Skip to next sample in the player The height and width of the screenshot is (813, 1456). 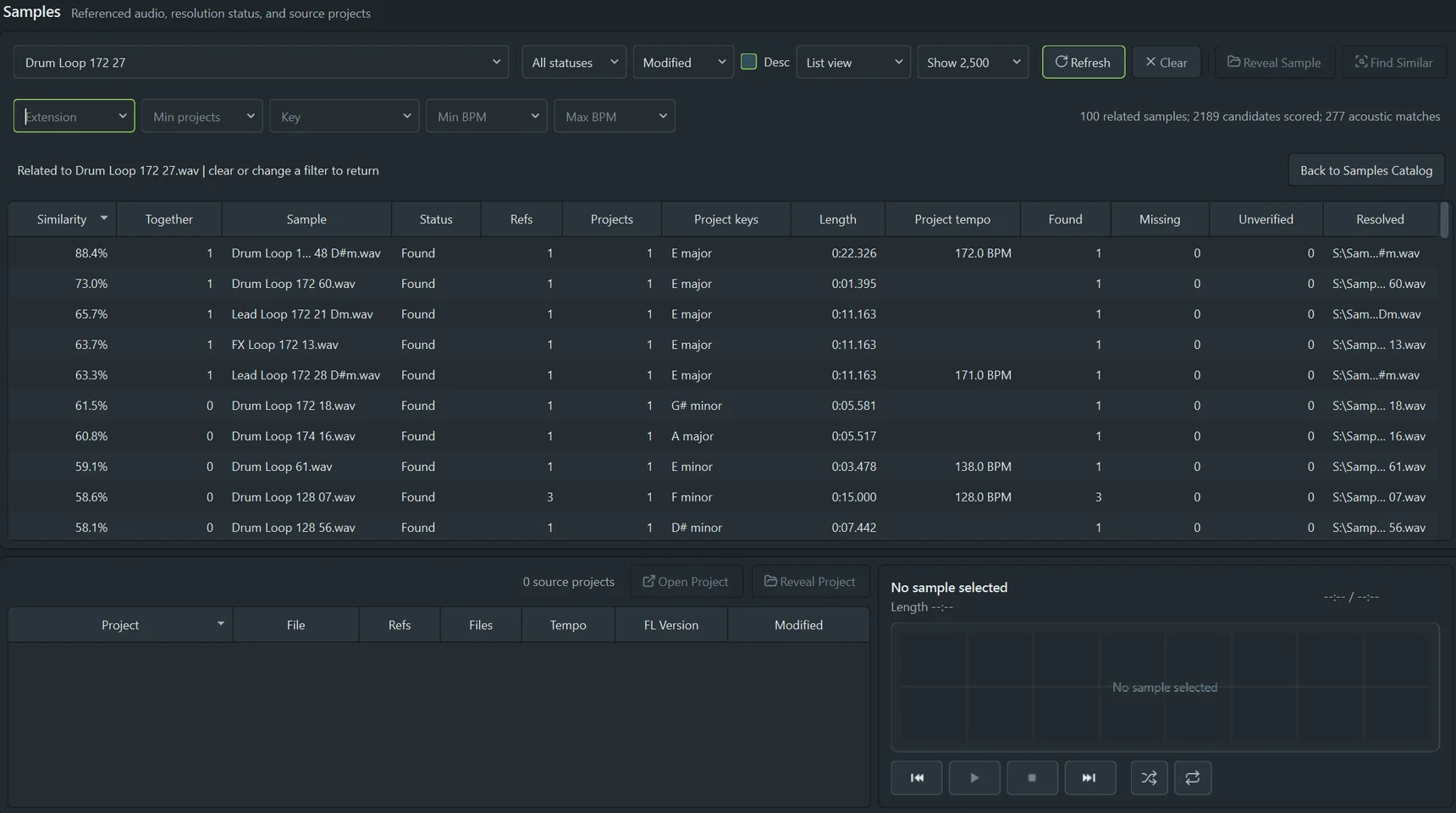pos(1089,777)
